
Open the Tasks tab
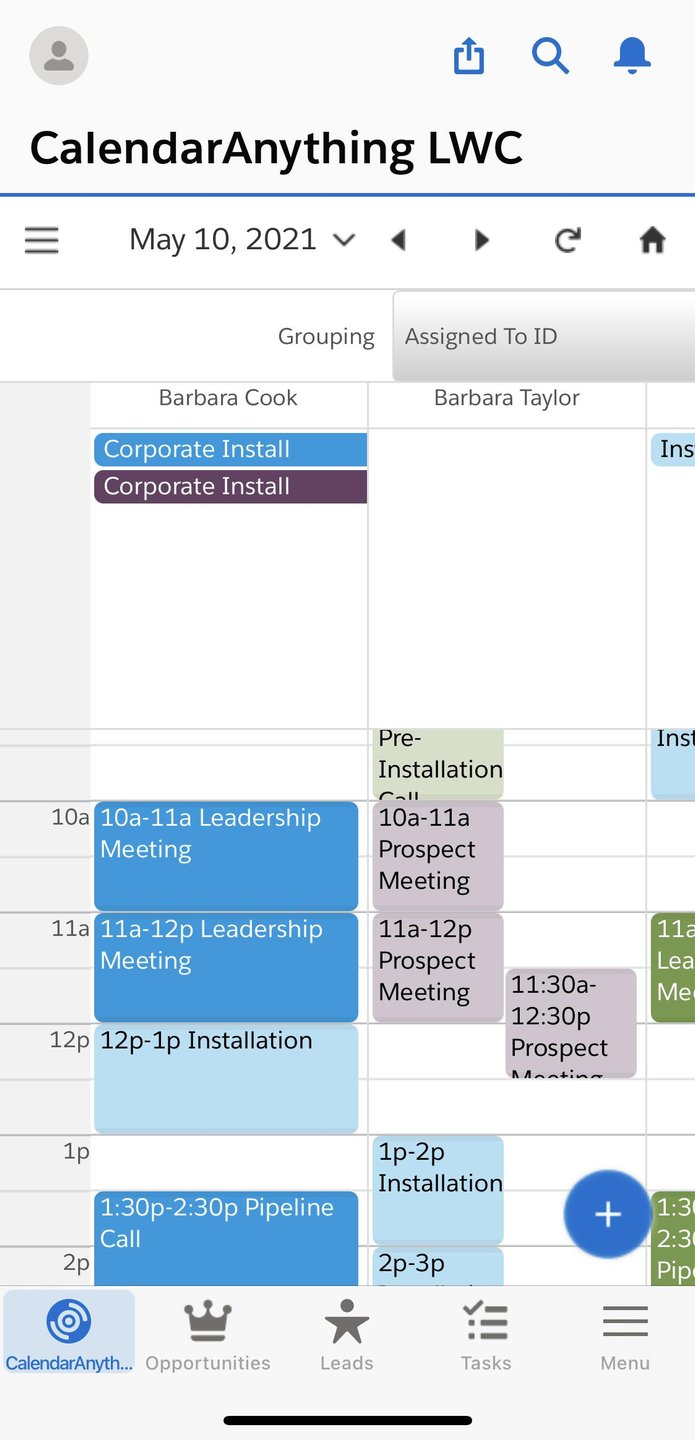[486, 1335]
